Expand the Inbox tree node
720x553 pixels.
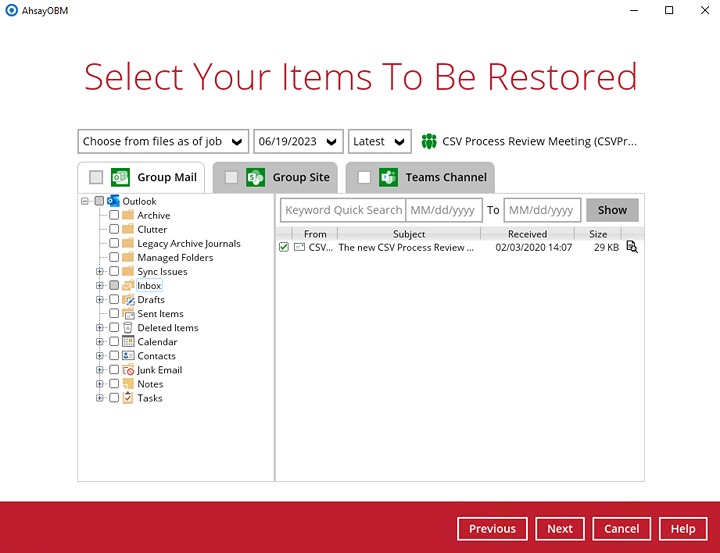pos(100,286)
